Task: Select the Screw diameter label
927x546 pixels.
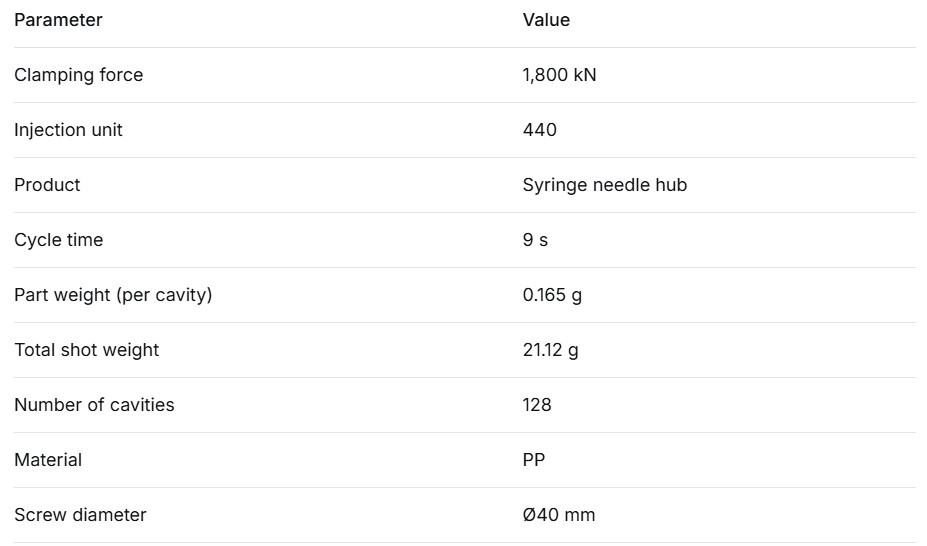Action: [80, 515]
